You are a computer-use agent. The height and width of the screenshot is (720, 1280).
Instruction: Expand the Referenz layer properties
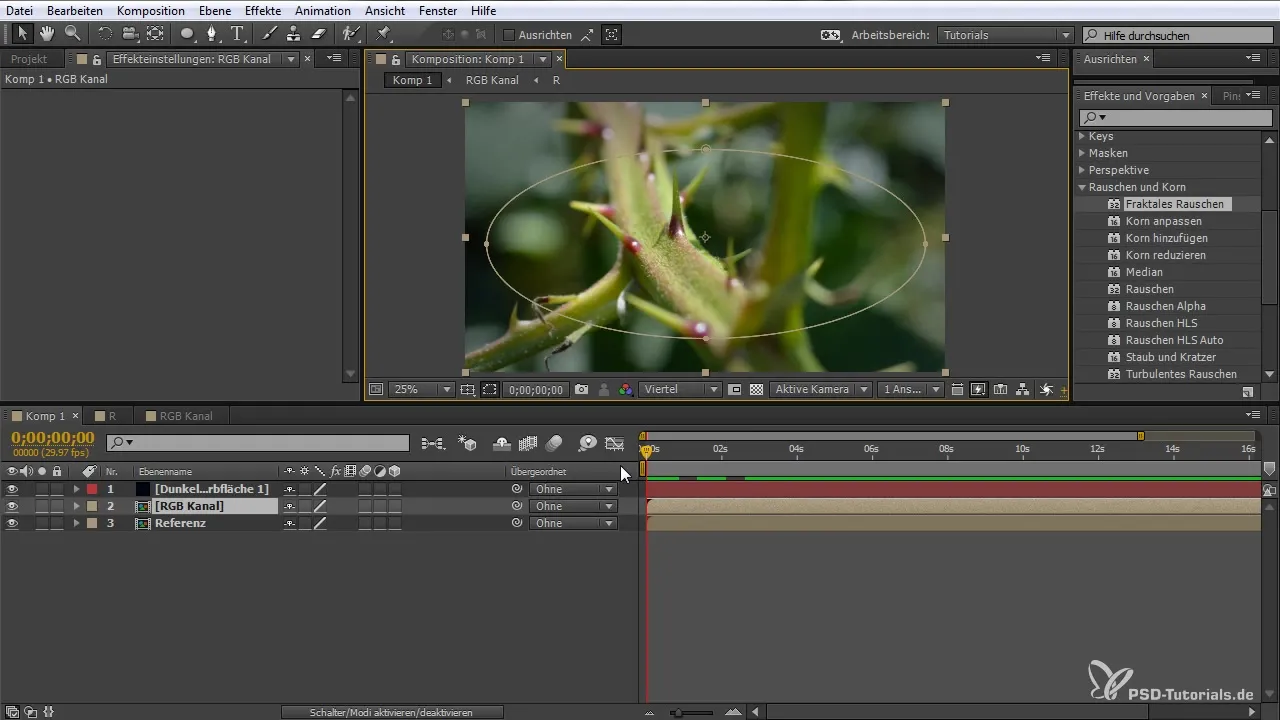pos(76,523)
